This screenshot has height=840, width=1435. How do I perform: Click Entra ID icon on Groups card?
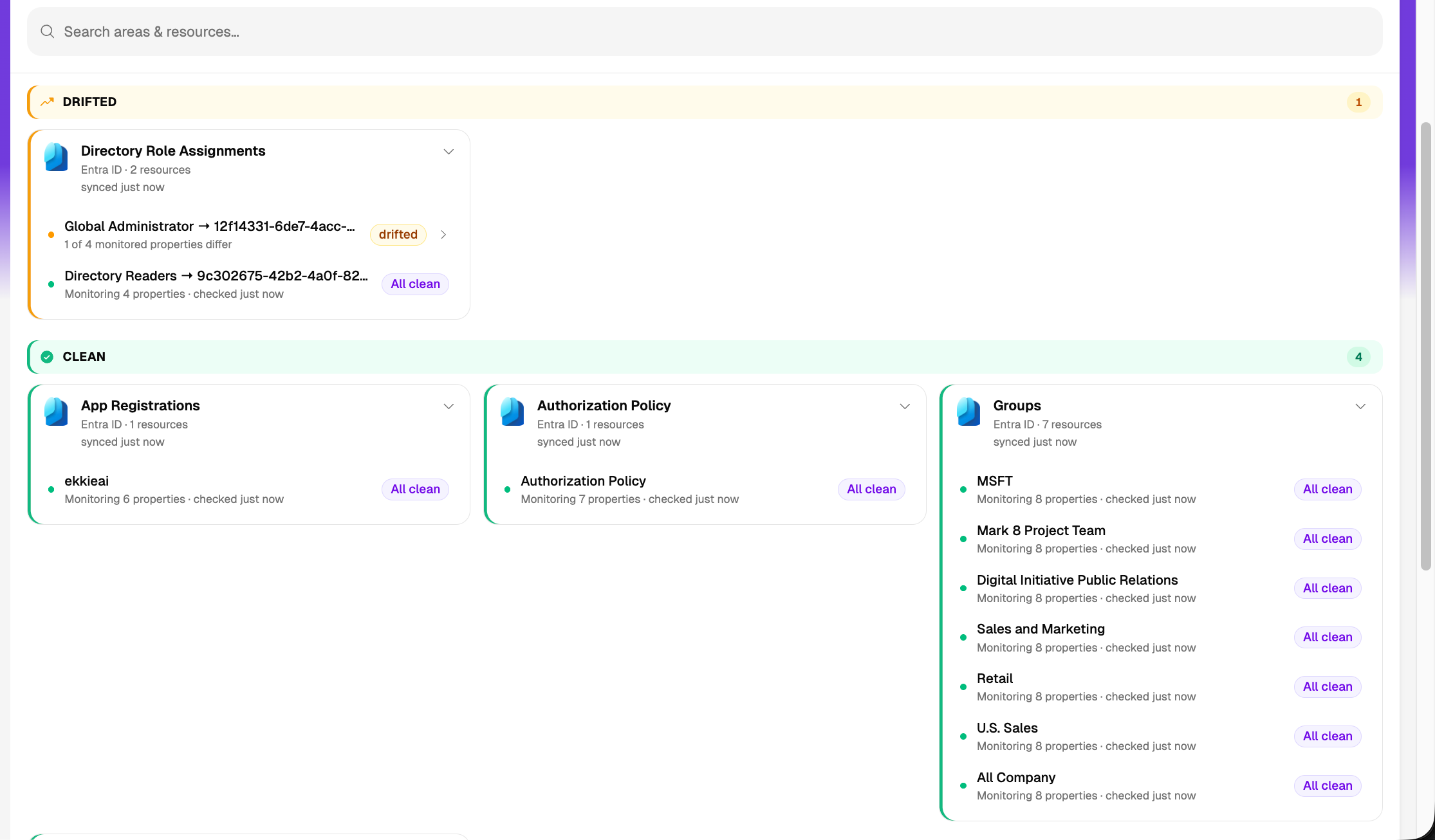969,412
